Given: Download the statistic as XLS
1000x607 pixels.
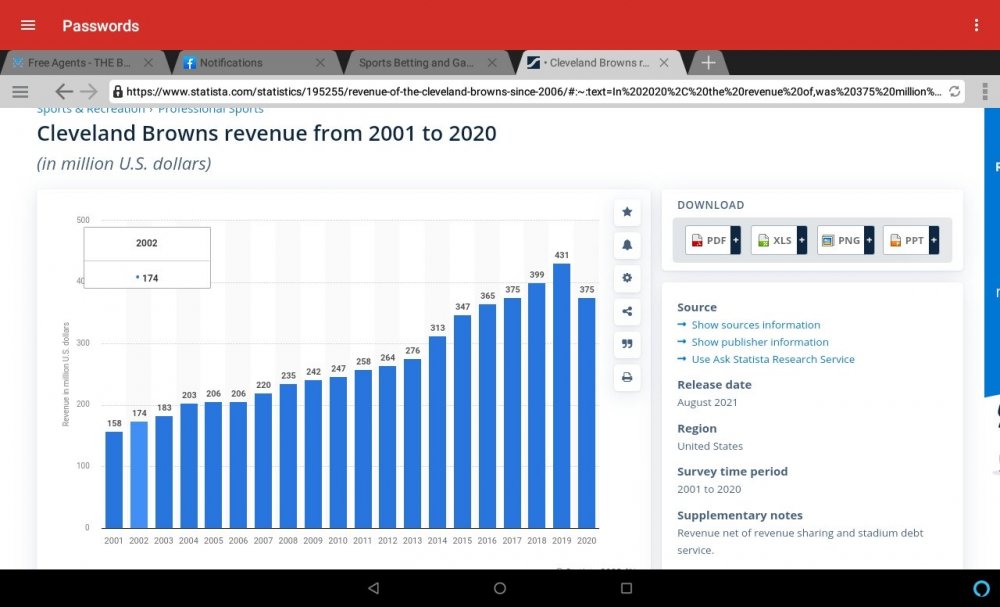Looking at the screenshot, I should point(779,240).
